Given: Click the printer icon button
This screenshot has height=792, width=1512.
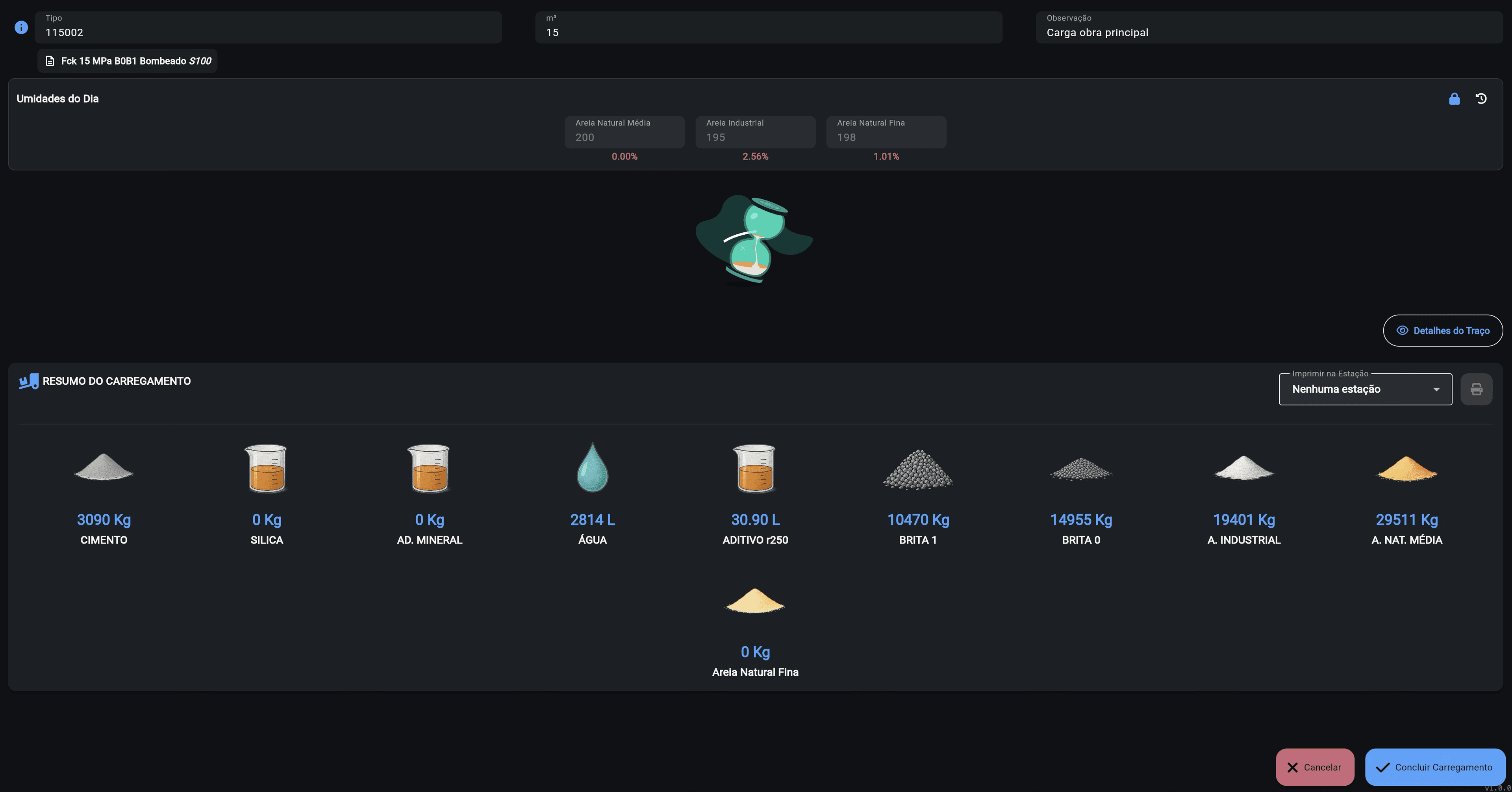Looking at the screenshot, I should point(1476,389).
